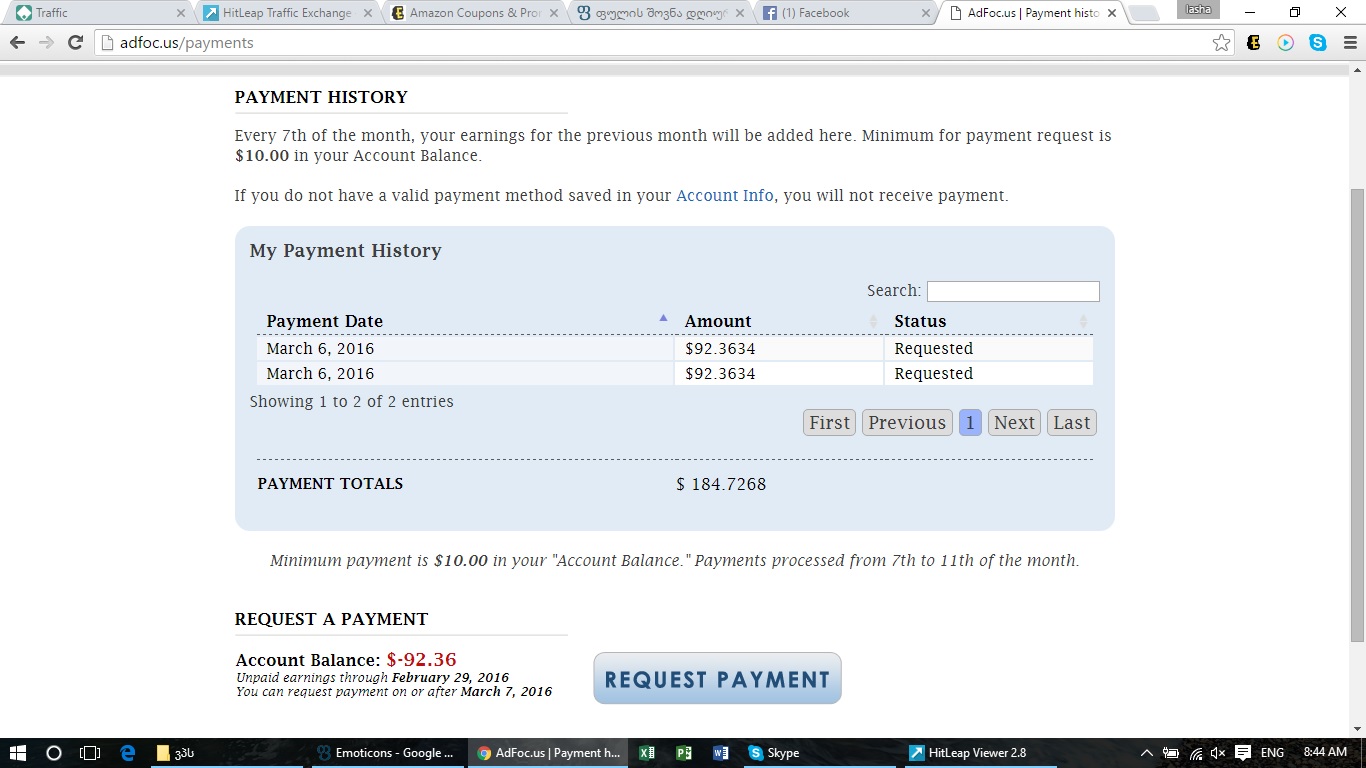Close the Traffic tab
Image resolution: width=1366 pixels, height=768 pixels.
181,13
